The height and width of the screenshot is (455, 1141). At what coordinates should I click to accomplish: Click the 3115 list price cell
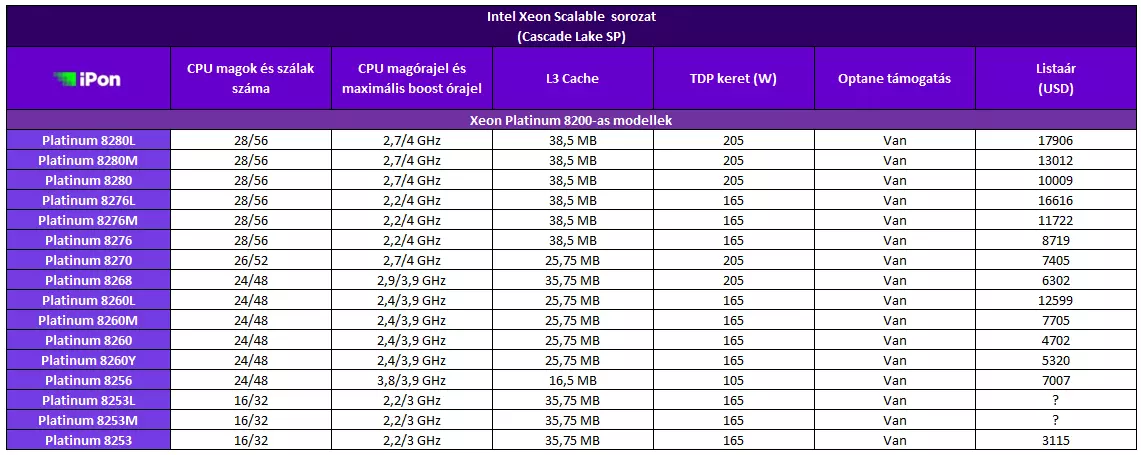tap(1056, 440)
